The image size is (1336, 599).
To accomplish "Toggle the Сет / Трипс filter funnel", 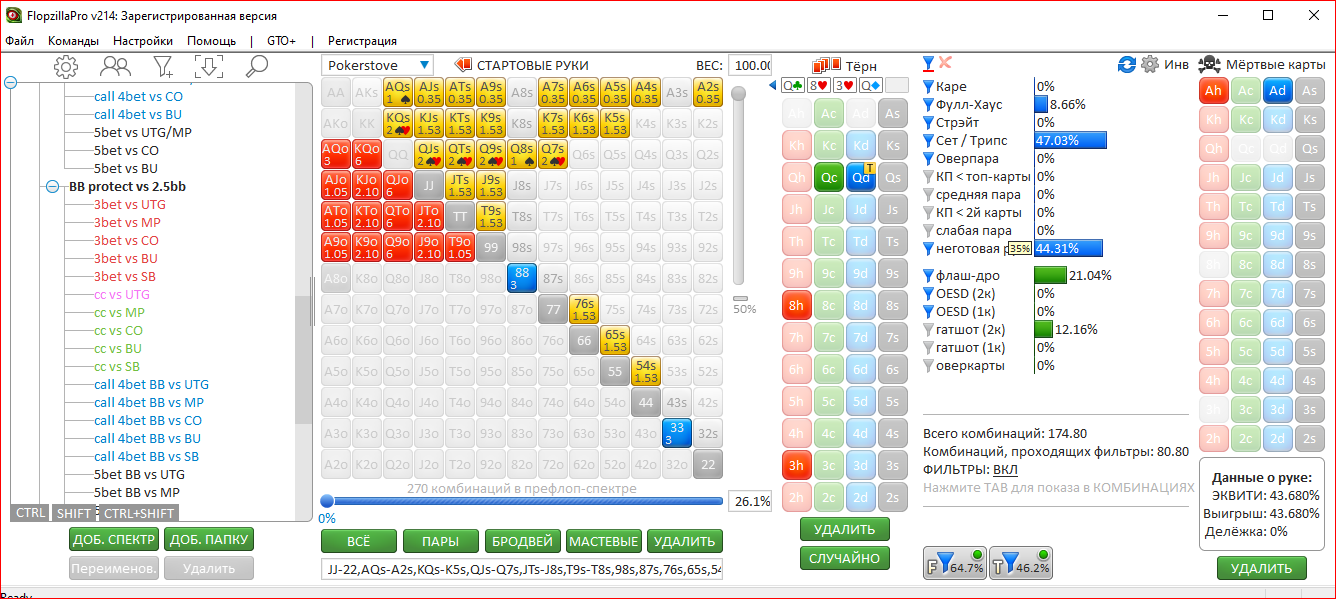I will [928, 141].
